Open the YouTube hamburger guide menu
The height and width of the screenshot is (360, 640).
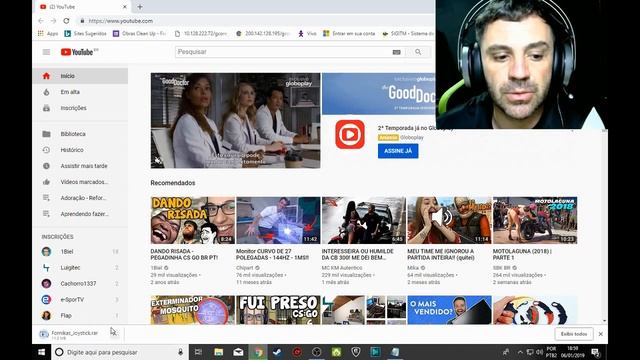click(x=46, y=52)
